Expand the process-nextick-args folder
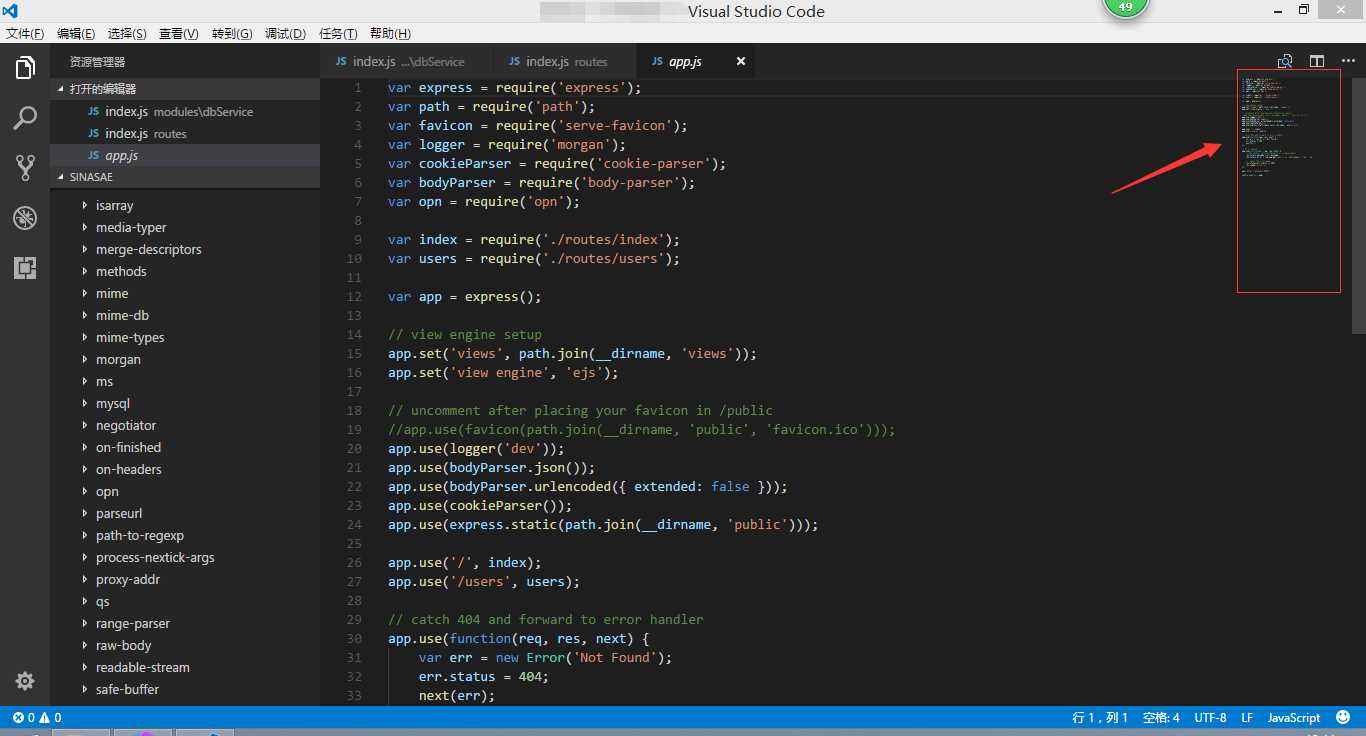The image size is (1366, 736). pyautogui.click(x=185, y=557)
